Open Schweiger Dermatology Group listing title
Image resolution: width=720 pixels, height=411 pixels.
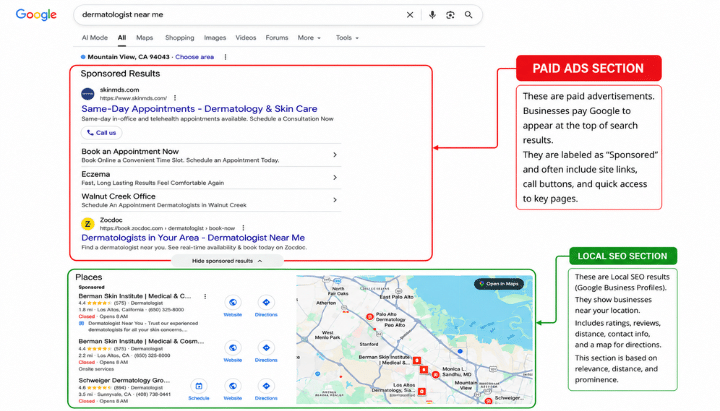(124, 380)
